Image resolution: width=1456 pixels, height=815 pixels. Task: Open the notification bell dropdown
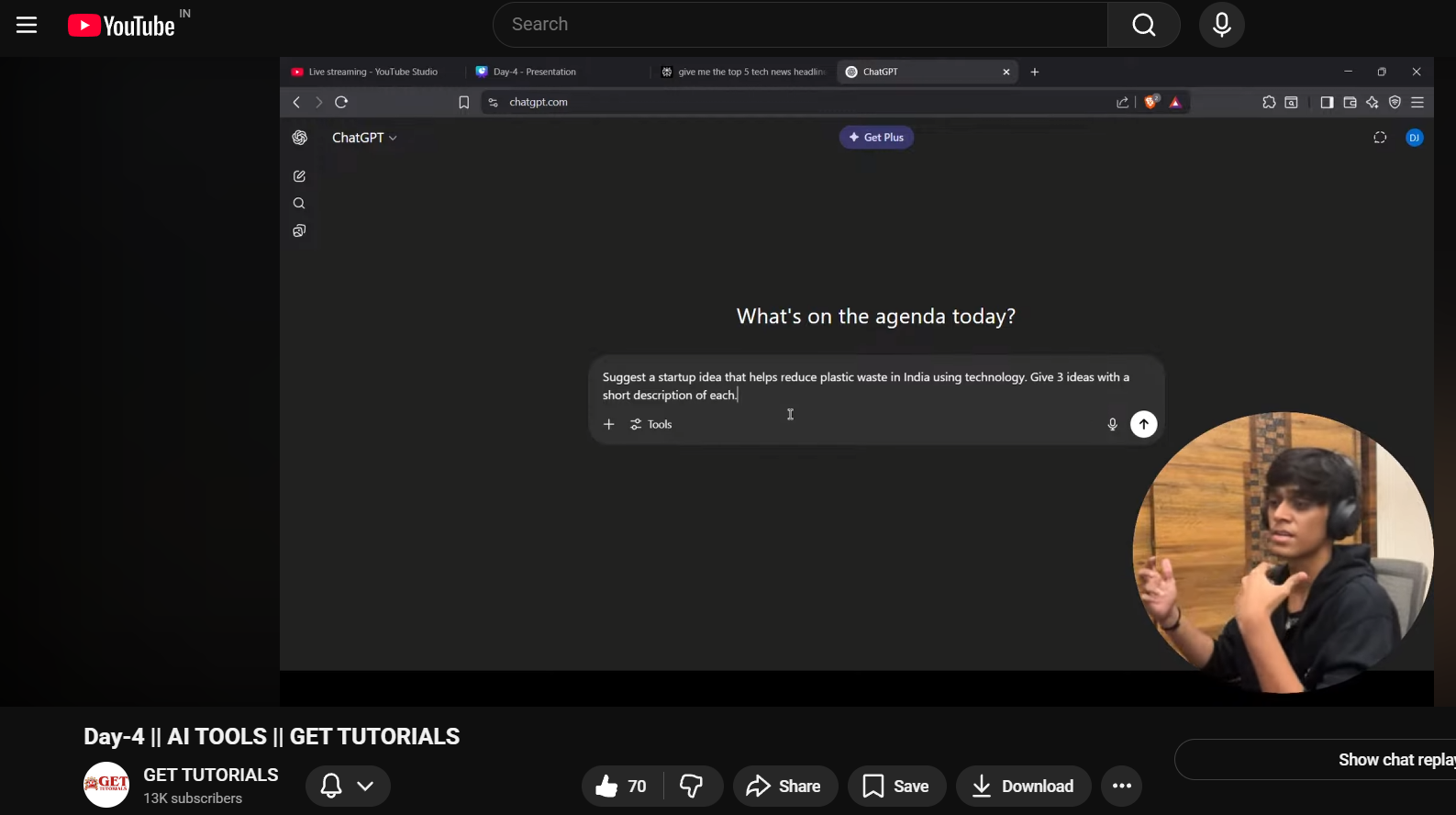pos(348,786)
